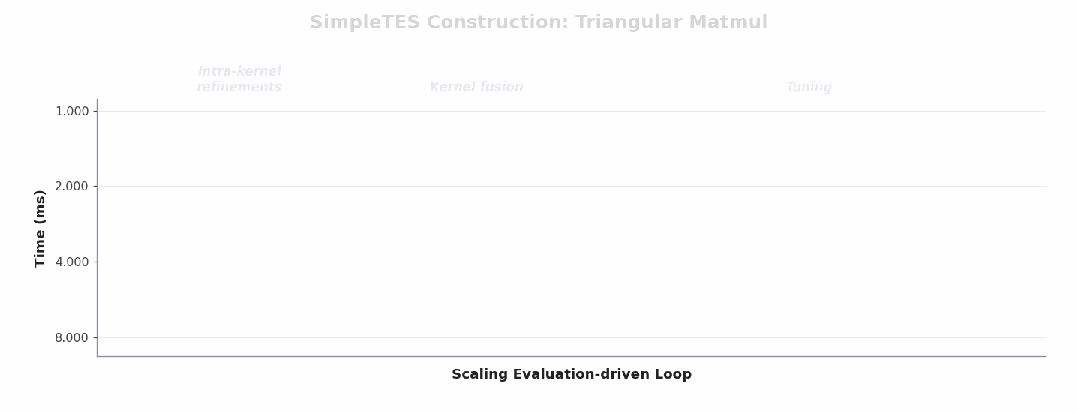Select the 8.000 y-axis tick label
The image size is (1078, 414).
72,338
